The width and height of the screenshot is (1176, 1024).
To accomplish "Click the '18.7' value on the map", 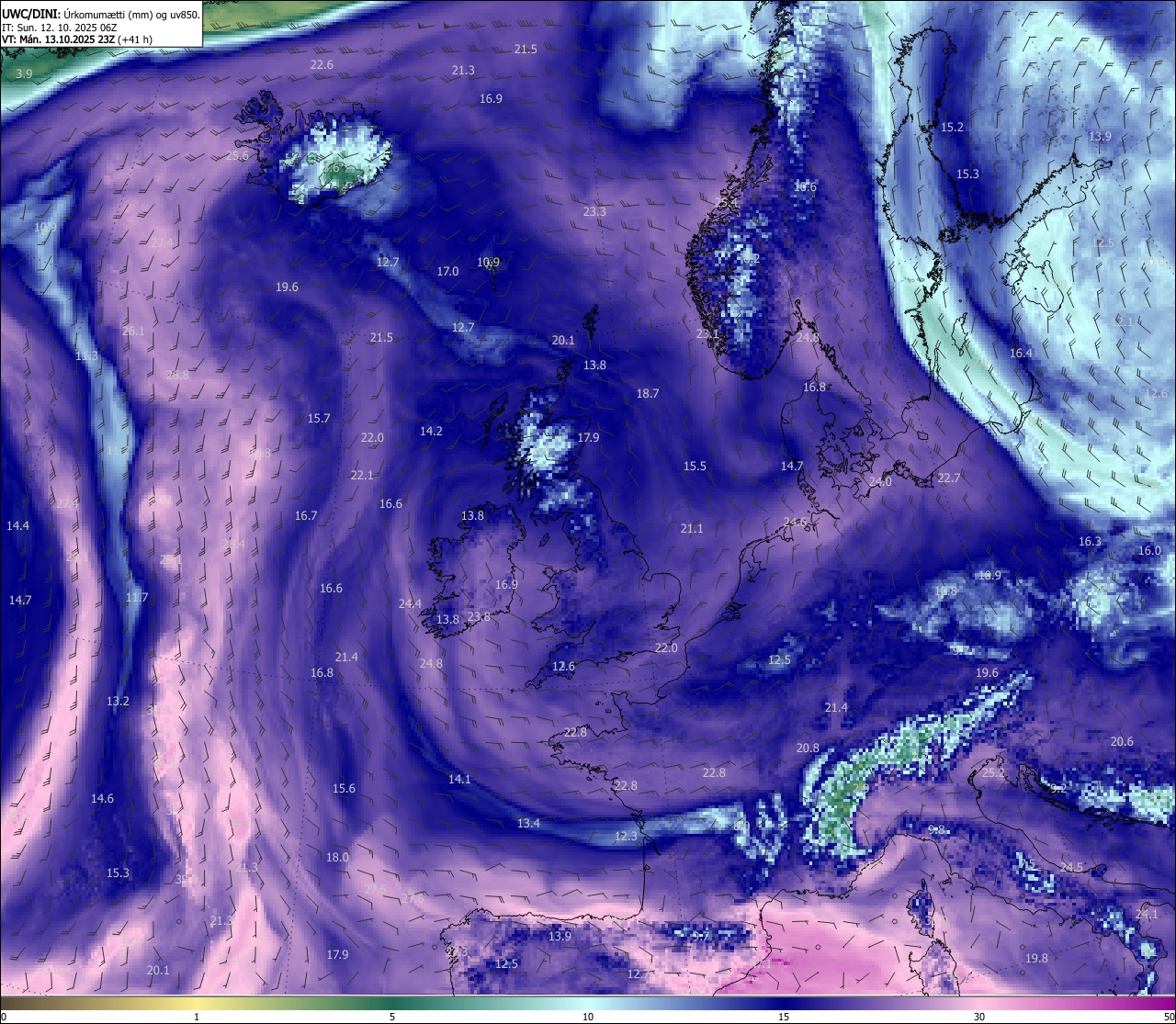I will (x=648, y=393).
